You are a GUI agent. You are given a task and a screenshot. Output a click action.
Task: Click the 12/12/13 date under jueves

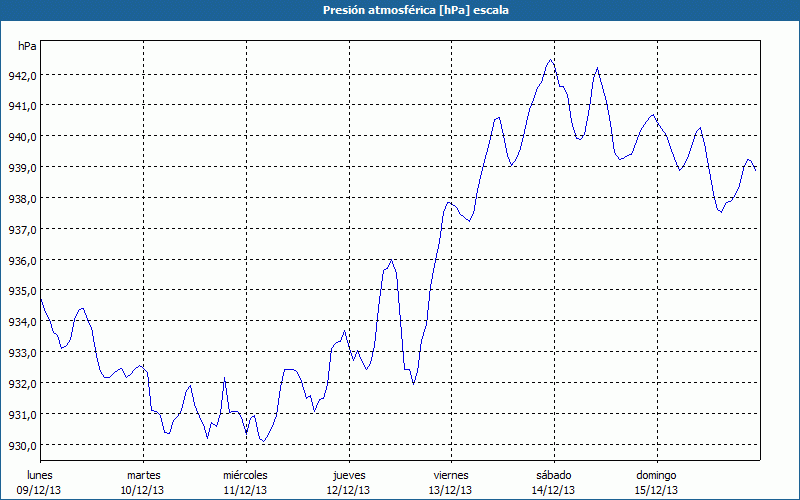click(x=348, y=490)
